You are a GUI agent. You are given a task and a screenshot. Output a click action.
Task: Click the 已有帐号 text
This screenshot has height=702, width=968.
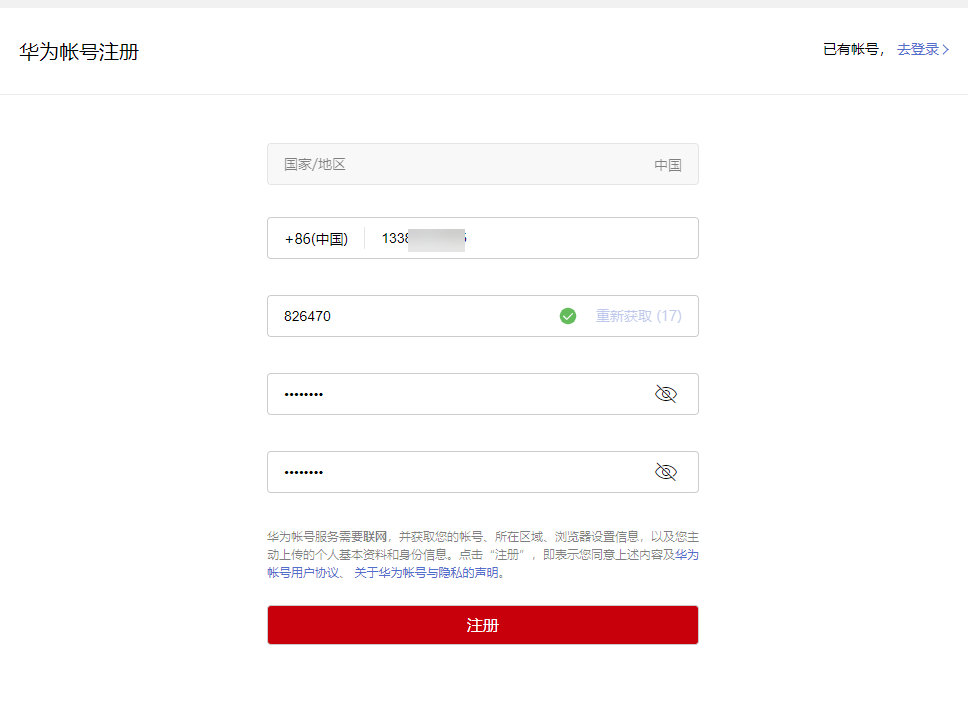point(851,49)
